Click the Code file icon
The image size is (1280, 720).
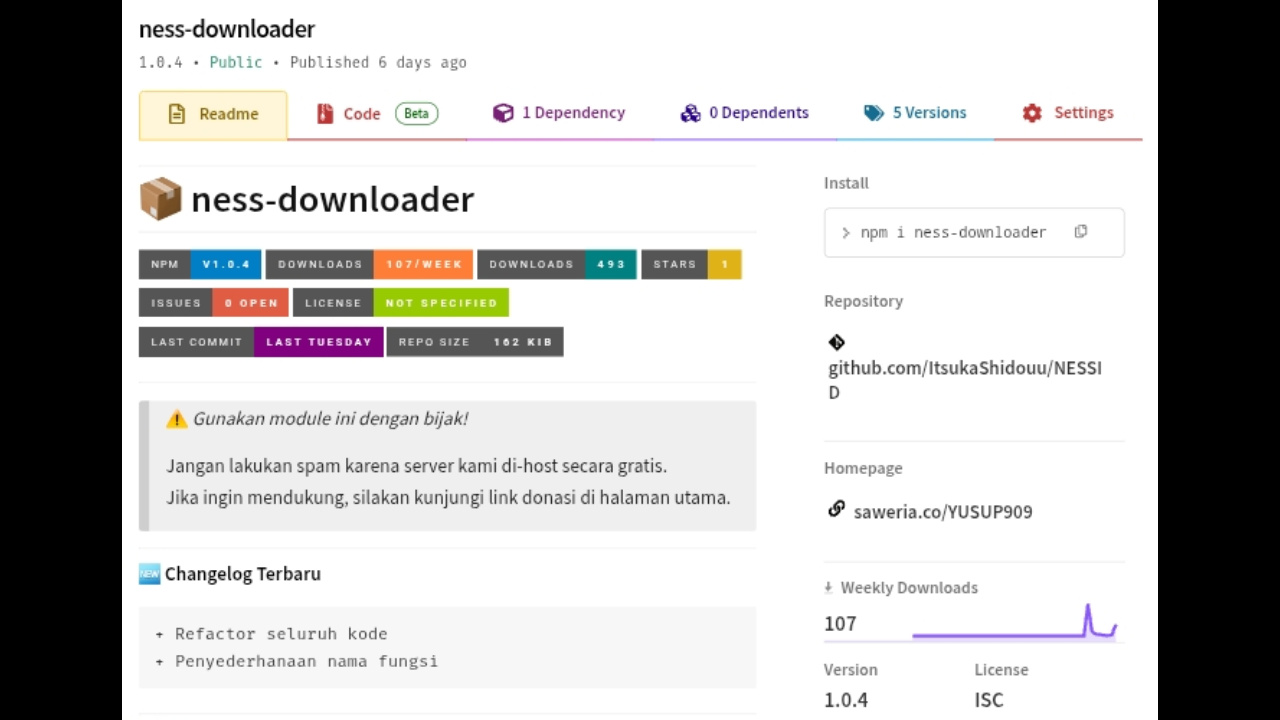coord(325,114)
